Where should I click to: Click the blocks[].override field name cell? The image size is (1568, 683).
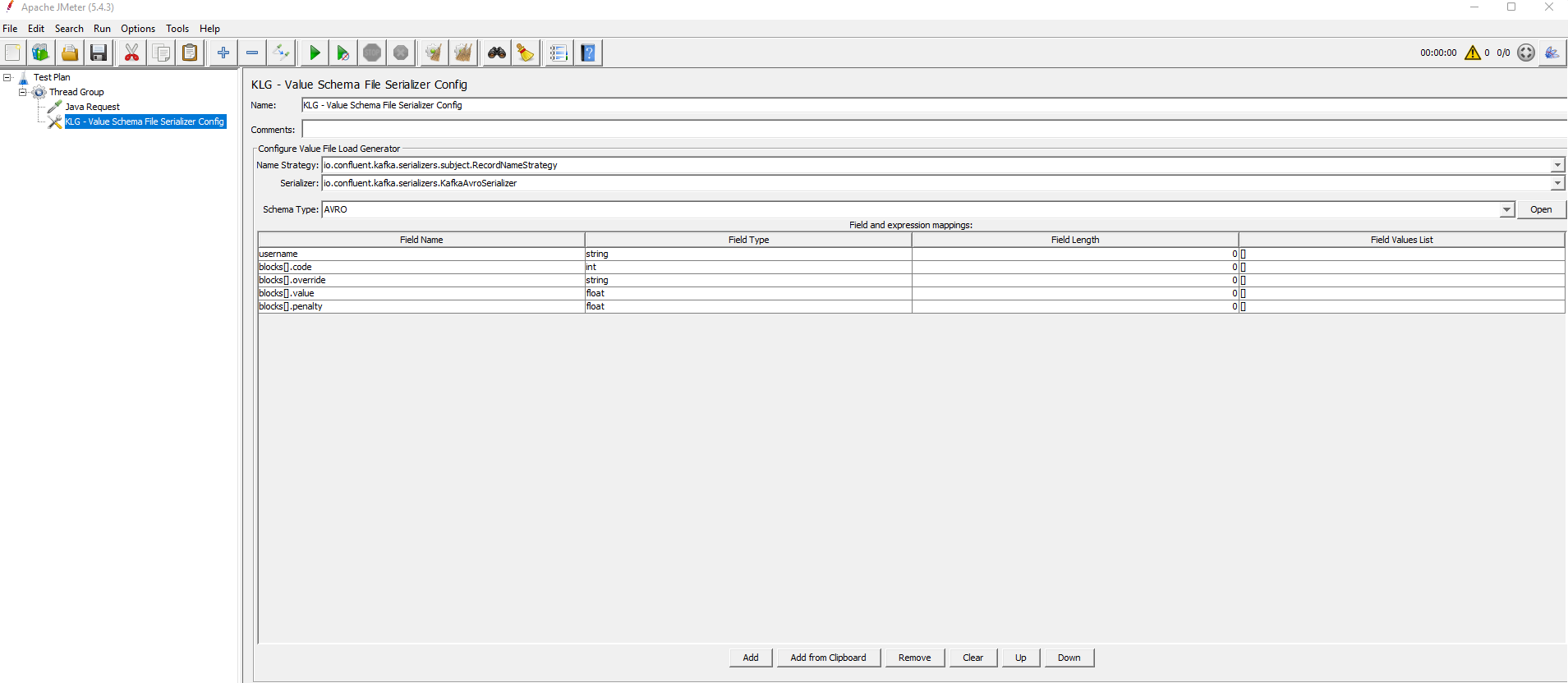tap(421, 280)
